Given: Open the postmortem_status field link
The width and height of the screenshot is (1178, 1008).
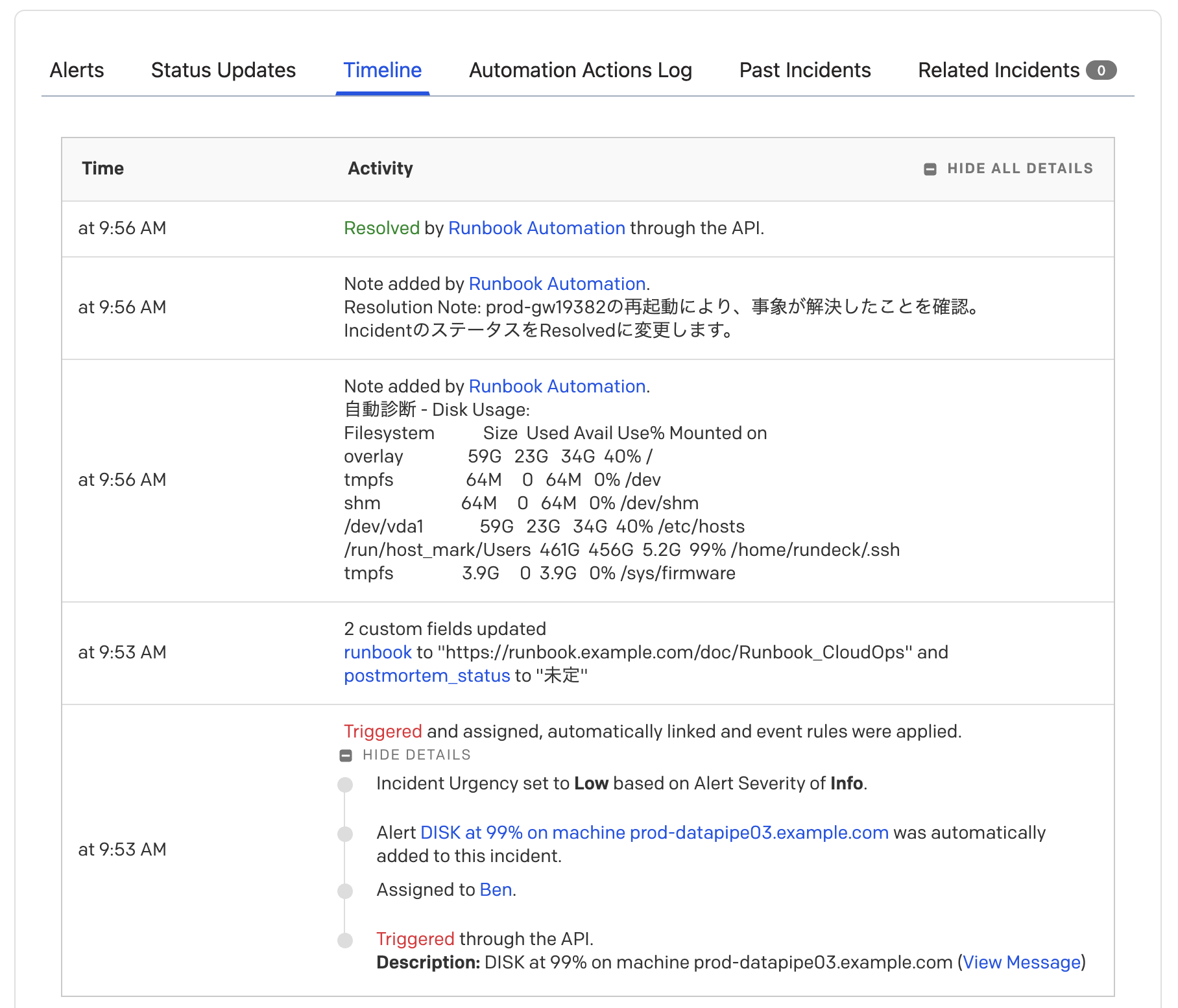Looking at the screenshot, I should coord(427,676).
